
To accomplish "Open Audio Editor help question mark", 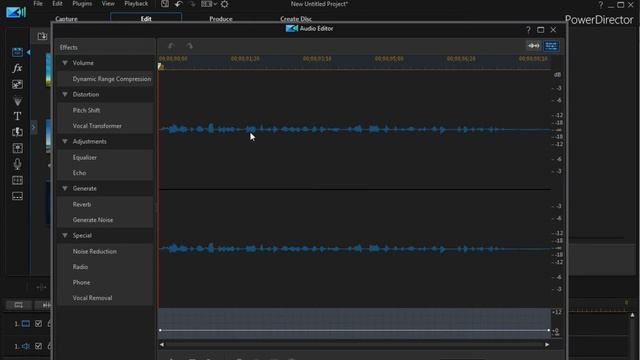I will [x=528, y=30].
